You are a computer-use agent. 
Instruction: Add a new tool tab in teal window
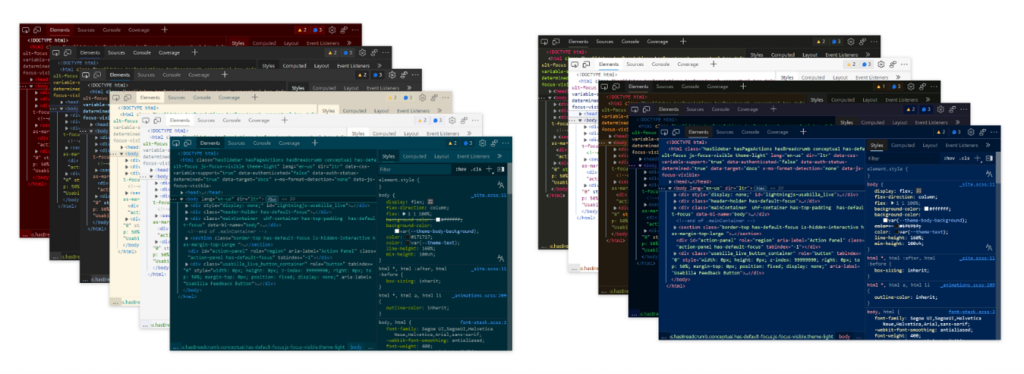(315, 143)
